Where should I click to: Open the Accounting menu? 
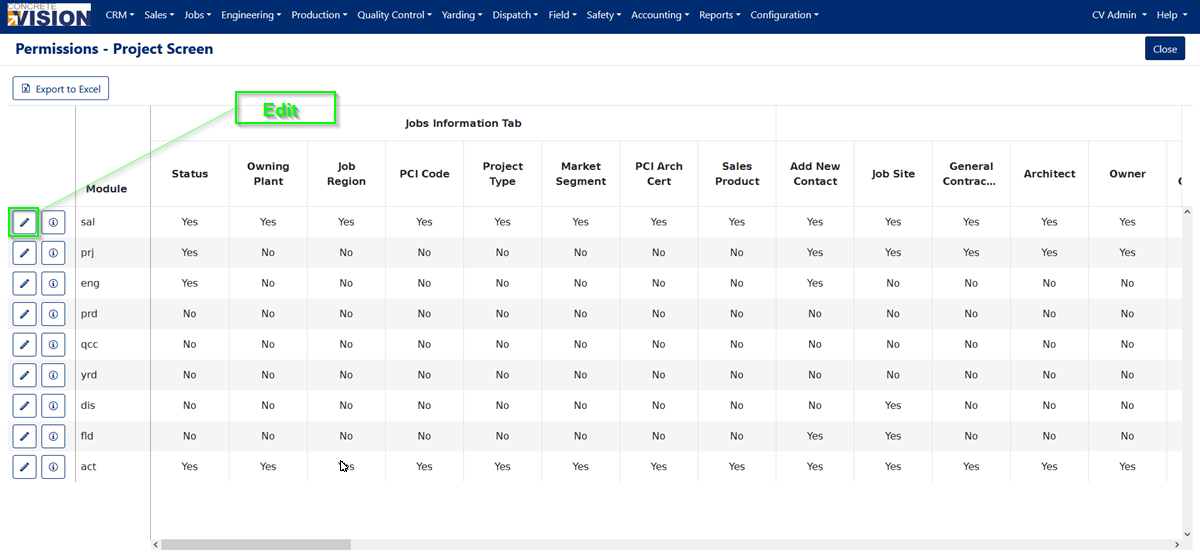pyautogui.click(x=660, y=15)
